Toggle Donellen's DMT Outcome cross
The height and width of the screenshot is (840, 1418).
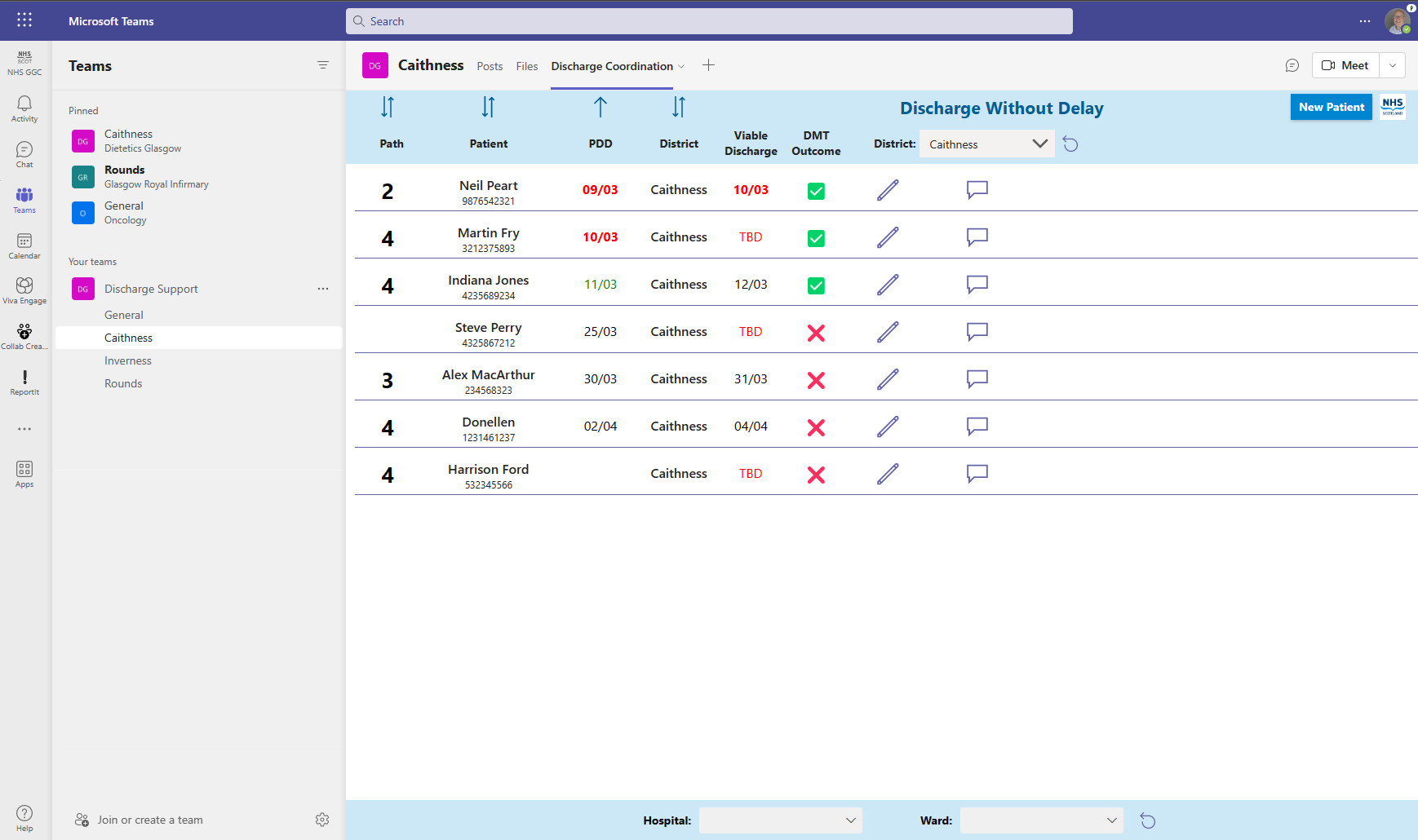click(x=816, y=427)
